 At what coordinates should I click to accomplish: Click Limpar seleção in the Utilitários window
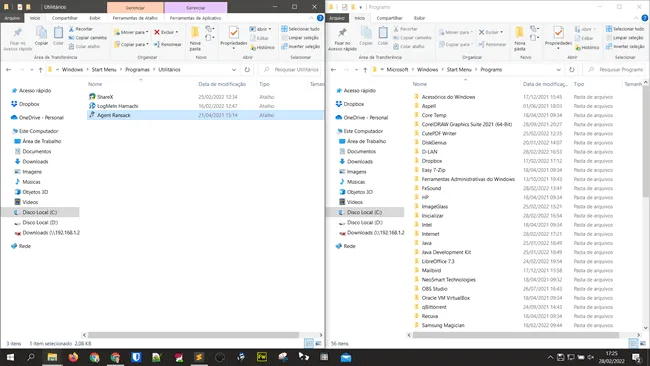[300, 38]
